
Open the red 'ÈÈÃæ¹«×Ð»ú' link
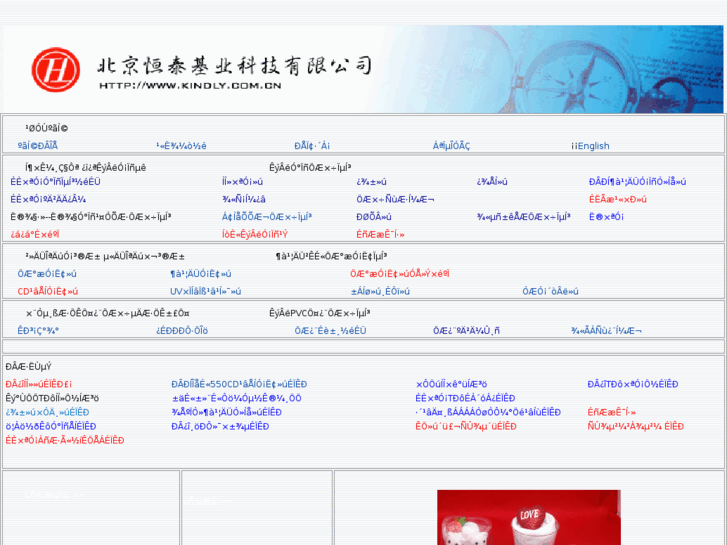click(x=618, y=199)
